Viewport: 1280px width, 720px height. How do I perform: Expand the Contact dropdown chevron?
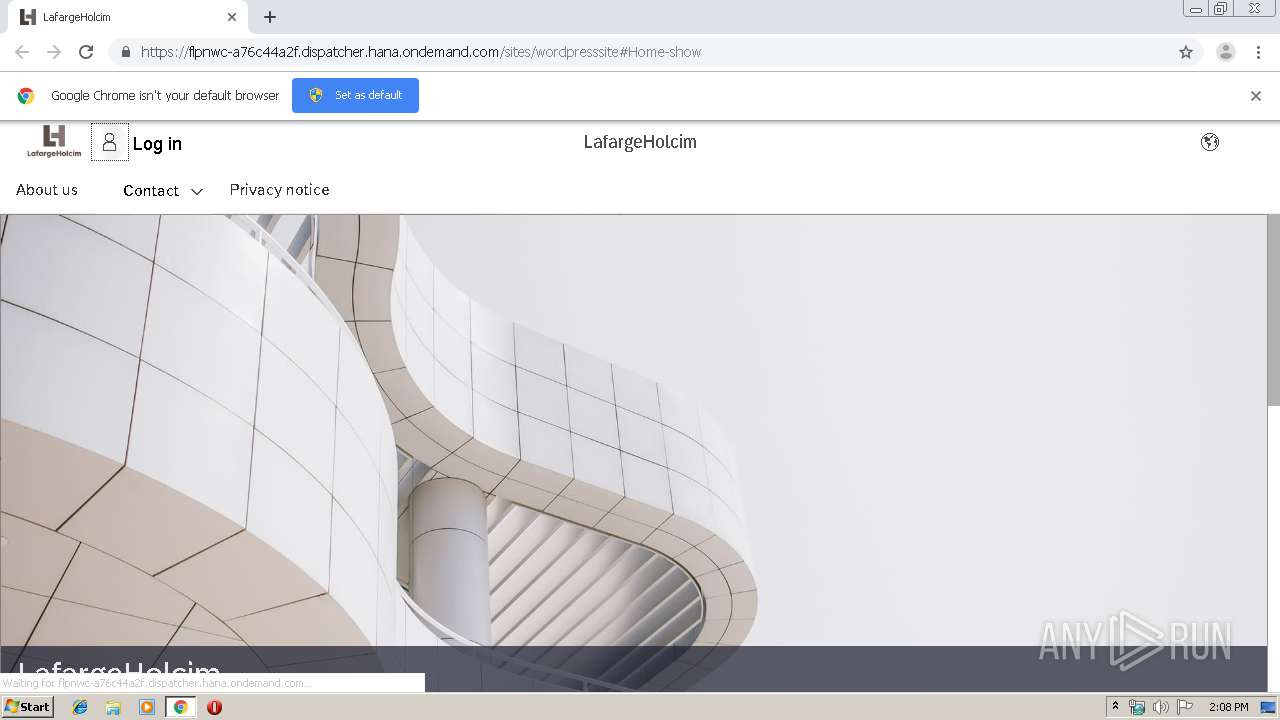point(197,192)
